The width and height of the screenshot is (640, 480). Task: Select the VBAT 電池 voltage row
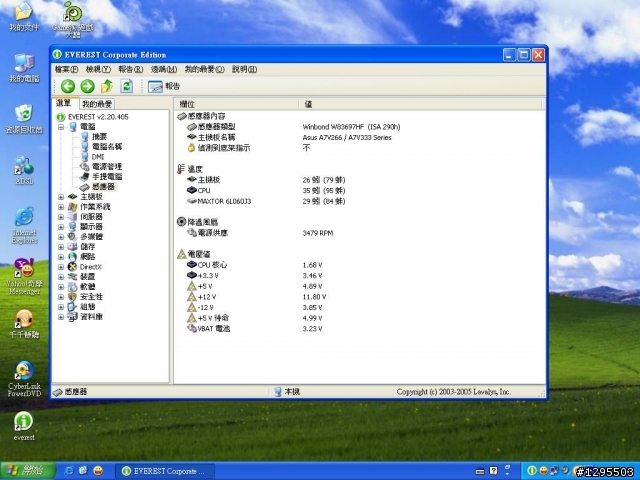(x=360, y=329)
